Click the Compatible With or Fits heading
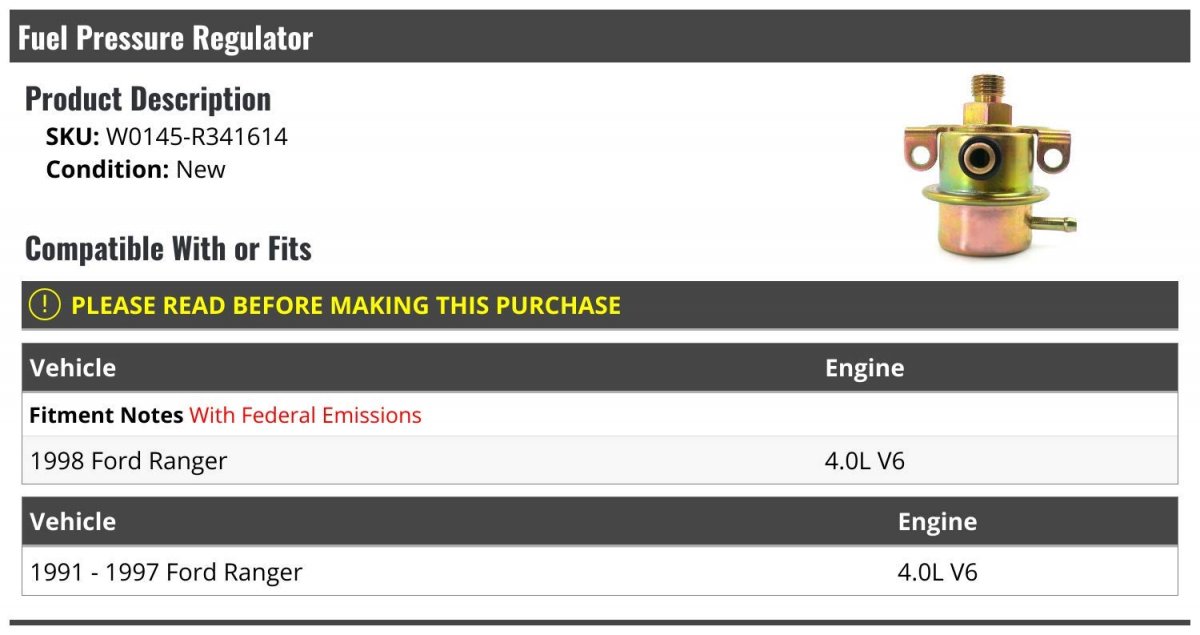The height and width of the screenshot is (635, 1200). [168, 248]
